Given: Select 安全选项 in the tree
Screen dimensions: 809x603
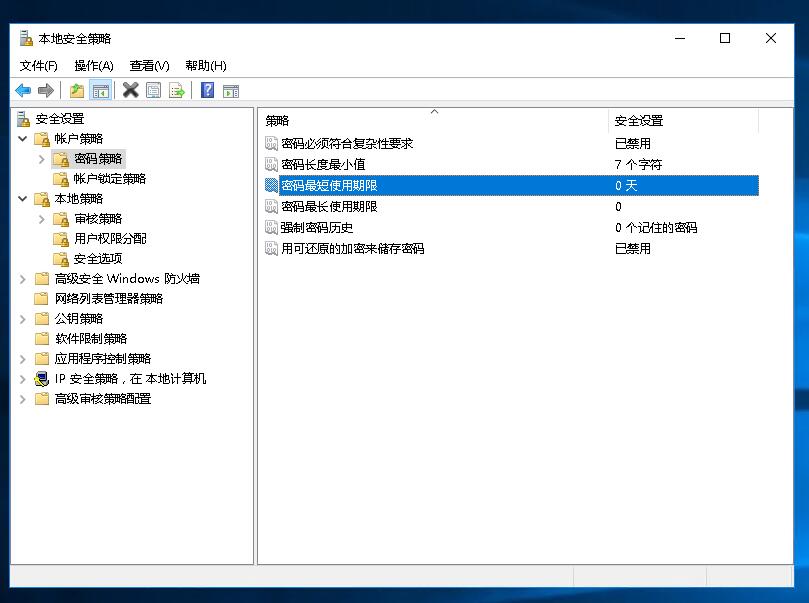Looking at the screenshot, I should (98, 259).
